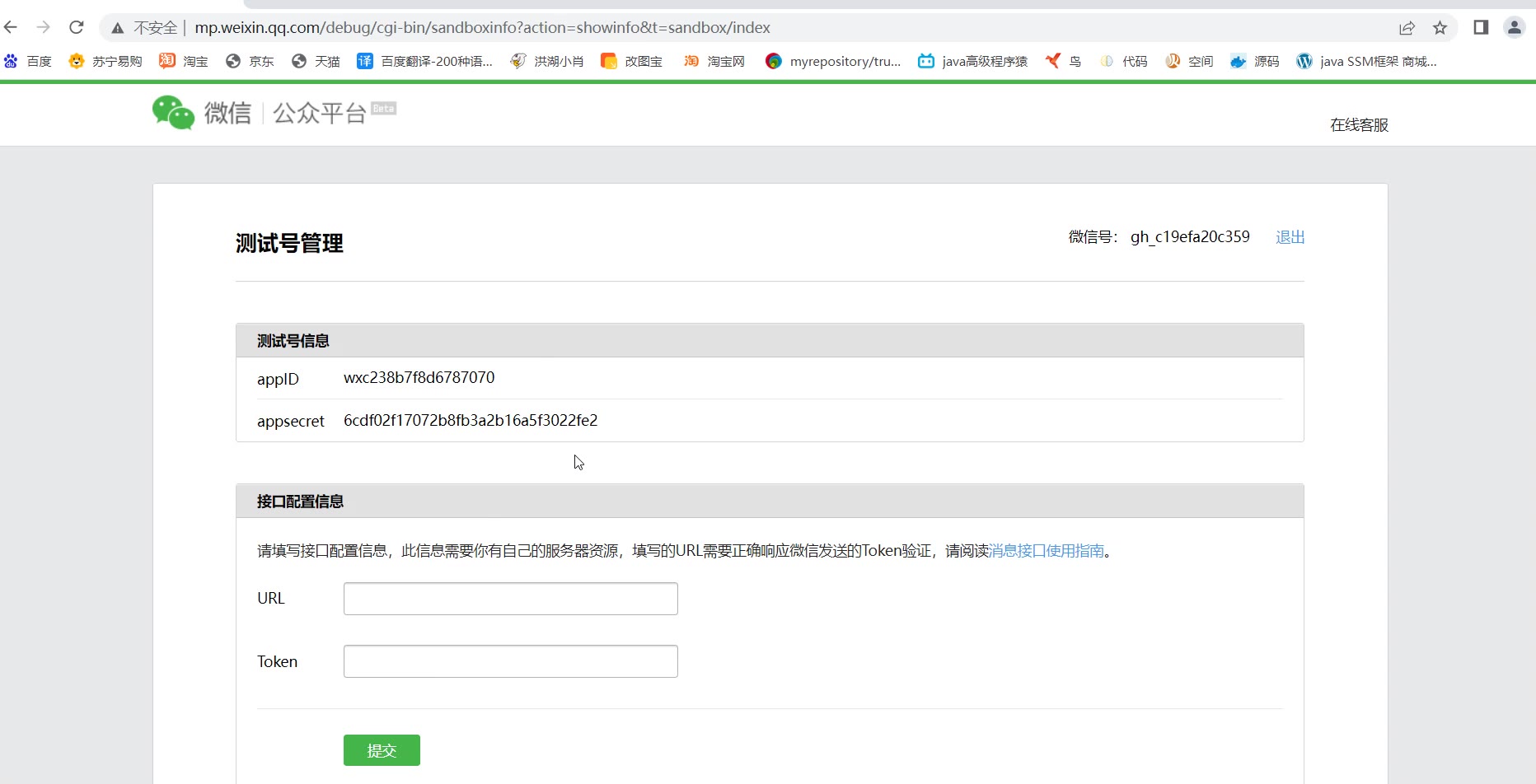Focus the Token input field
The height and width of the screenshot is (784, 1536).
point(511,661)
